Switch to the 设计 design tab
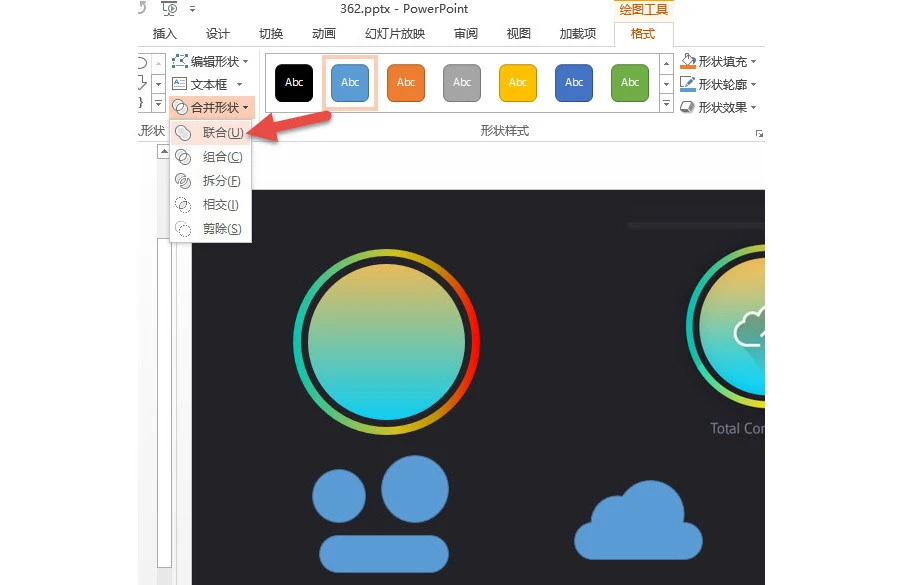The image size is (900, 585). (x=218, y=34)
